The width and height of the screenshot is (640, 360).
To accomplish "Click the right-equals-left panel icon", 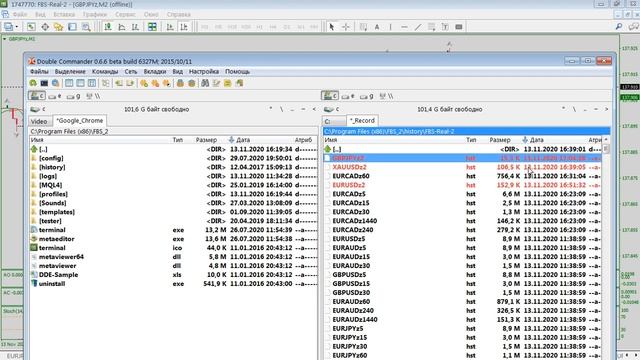I will 130,83.
